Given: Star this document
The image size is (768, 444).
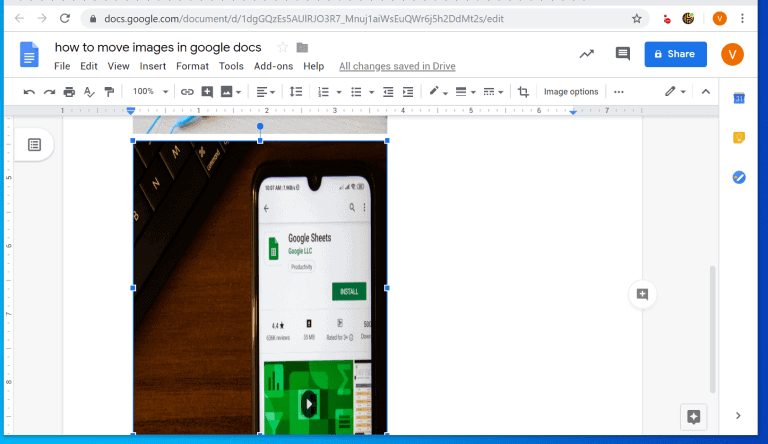Looking at the screenshot, I should point(282,47).
